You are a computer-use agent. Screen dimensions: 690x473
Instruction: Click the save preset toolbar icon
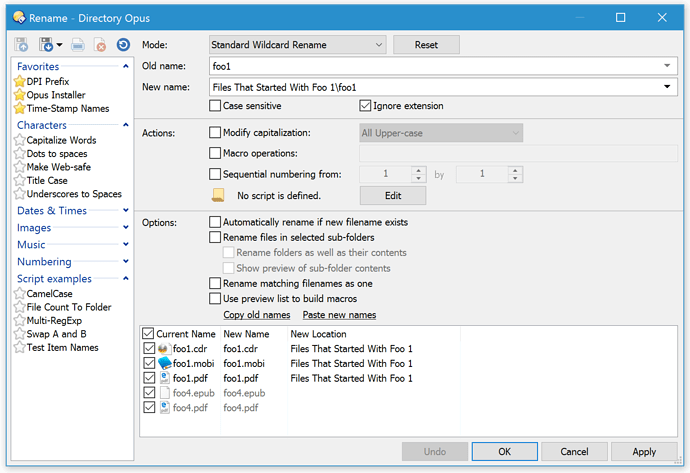(x=21, y=45)
